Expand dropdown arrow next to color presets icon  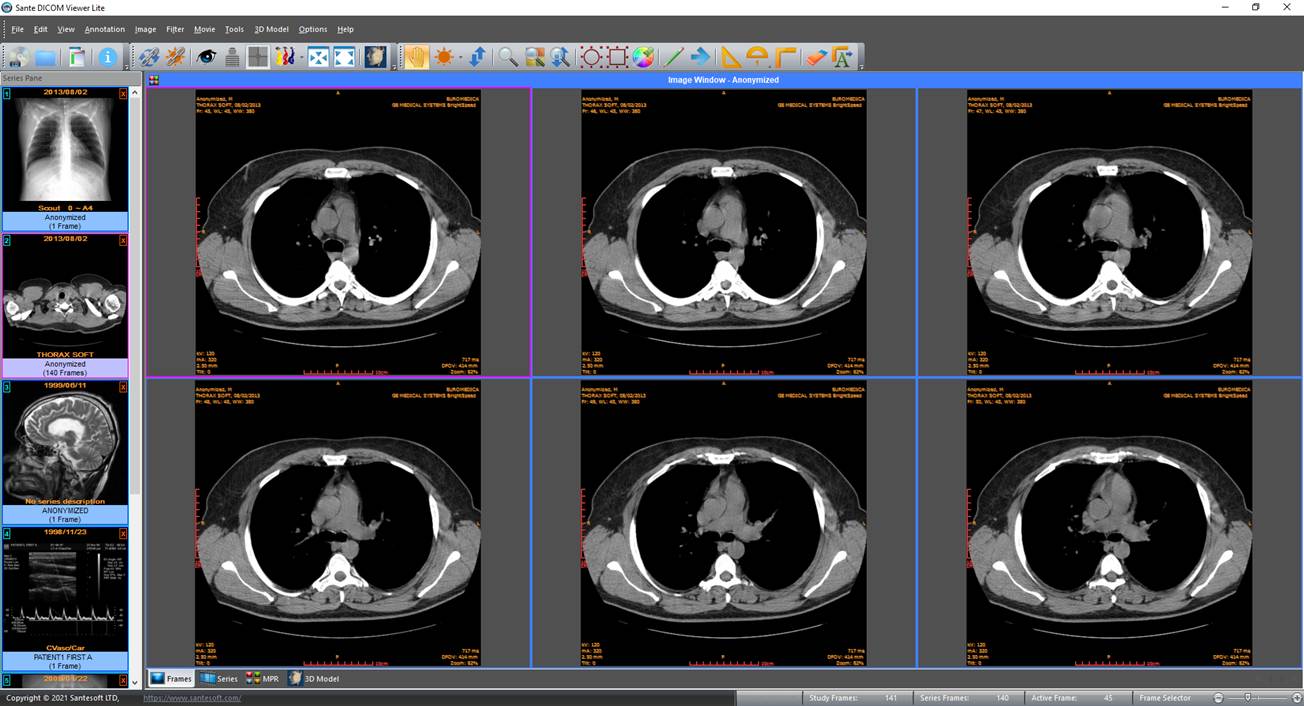pos(301,57)
